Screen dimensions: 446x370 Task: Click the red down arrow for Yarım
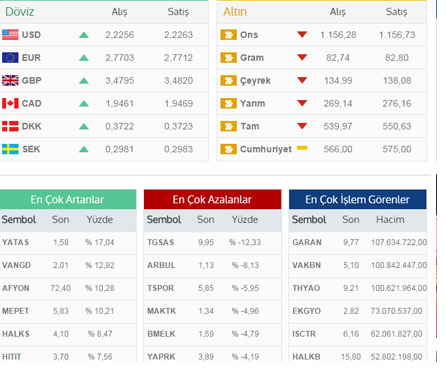302,103
